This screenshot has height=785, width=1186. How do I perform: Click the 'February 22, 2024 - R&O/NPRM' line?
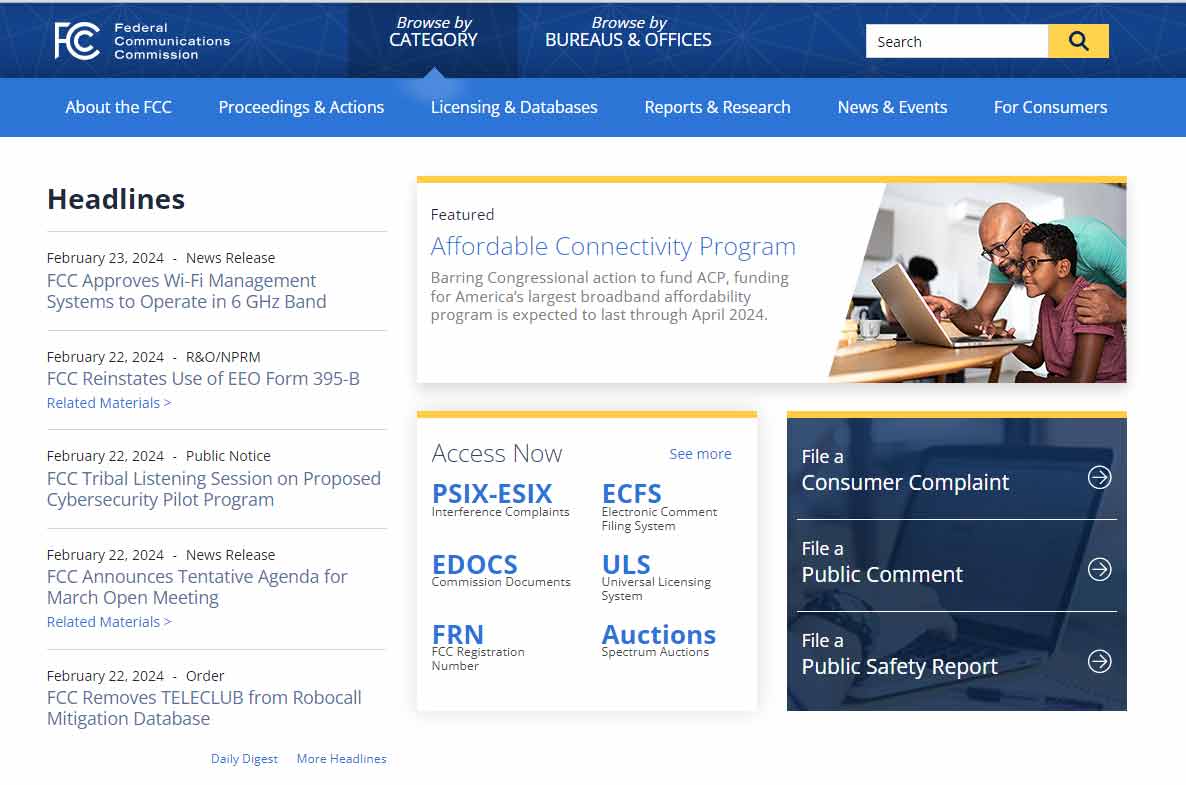[154, 357]
